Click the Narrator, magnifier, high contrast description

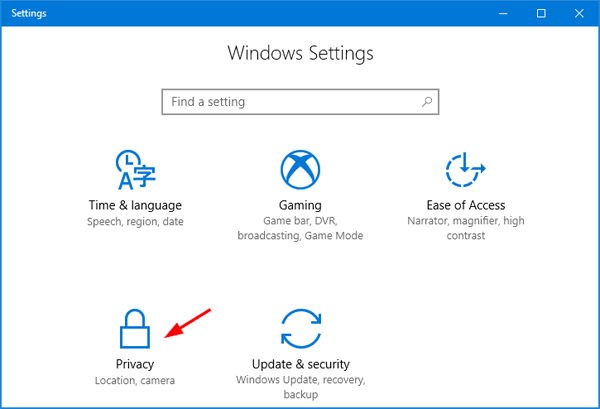[x=464, y=229]
